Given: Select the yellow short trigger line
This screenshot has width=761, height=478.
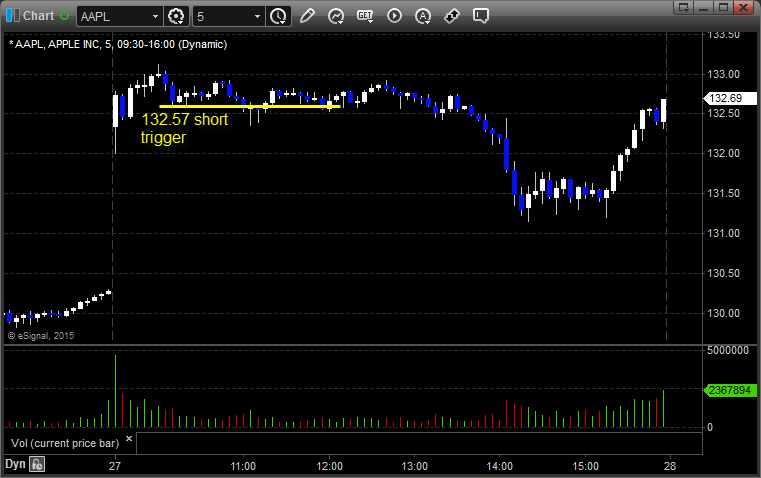Looking at the screenshot, I should click(x=249, y=106).
